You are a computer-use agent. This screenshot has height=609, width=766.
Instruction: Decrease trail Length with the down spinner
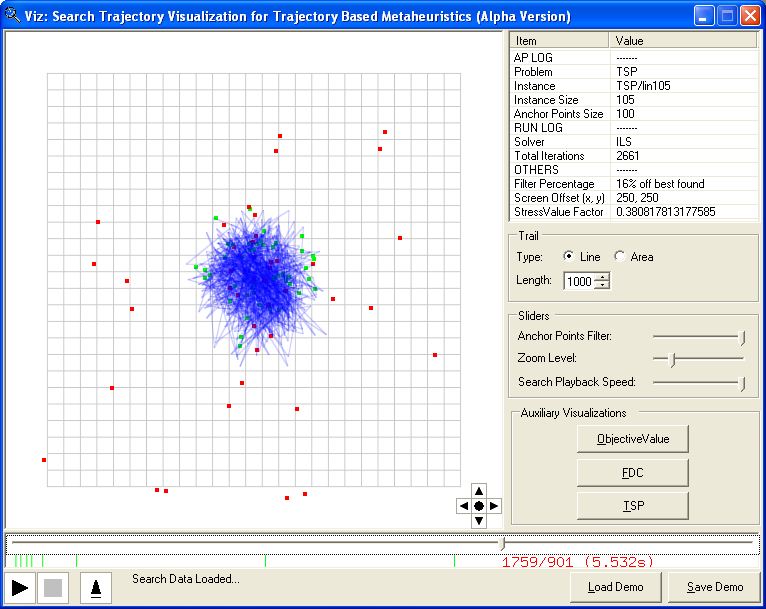pos(602,286)
